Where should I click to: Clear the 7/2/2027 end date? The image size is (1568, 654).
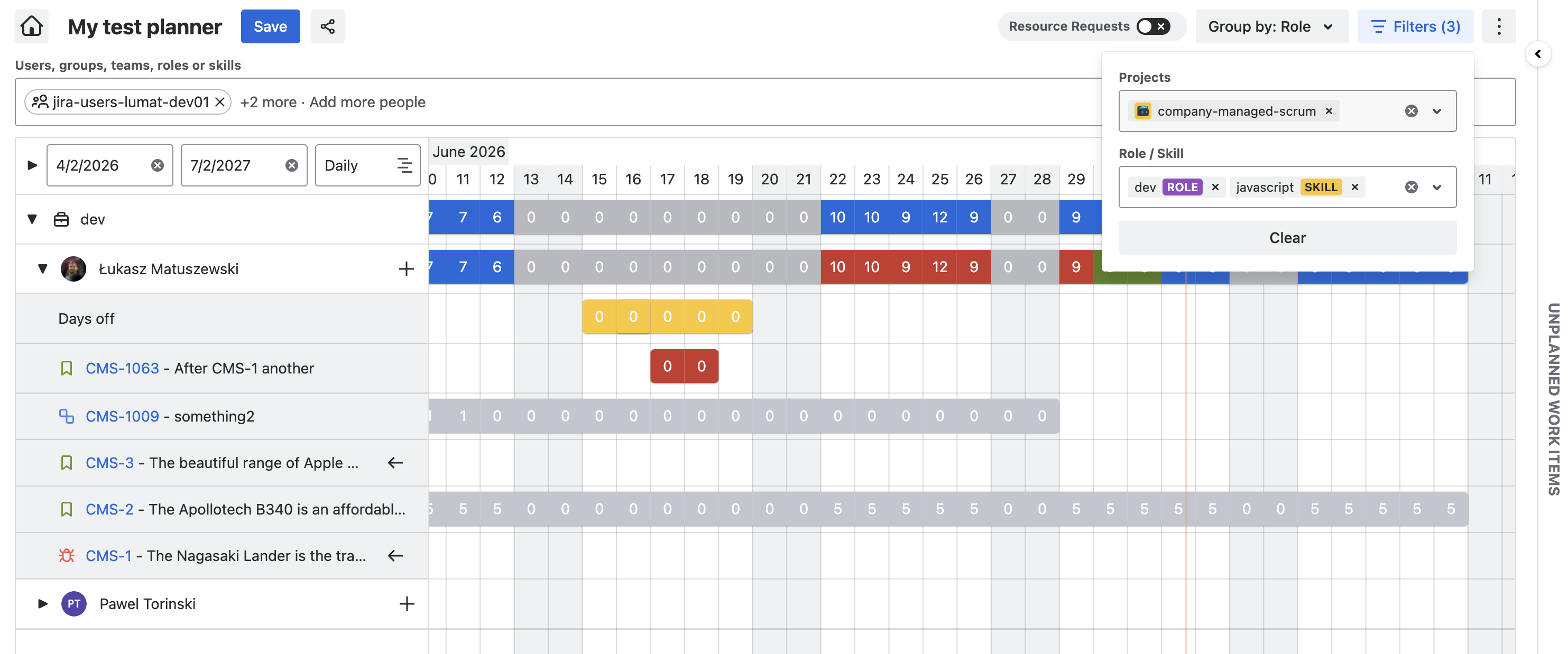point(292,165)
